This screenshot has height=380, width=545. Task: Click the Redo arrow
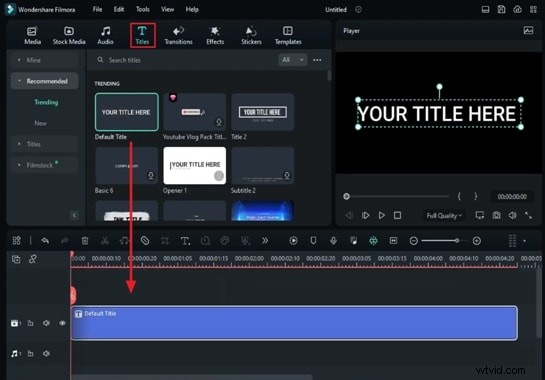point(65,241)
